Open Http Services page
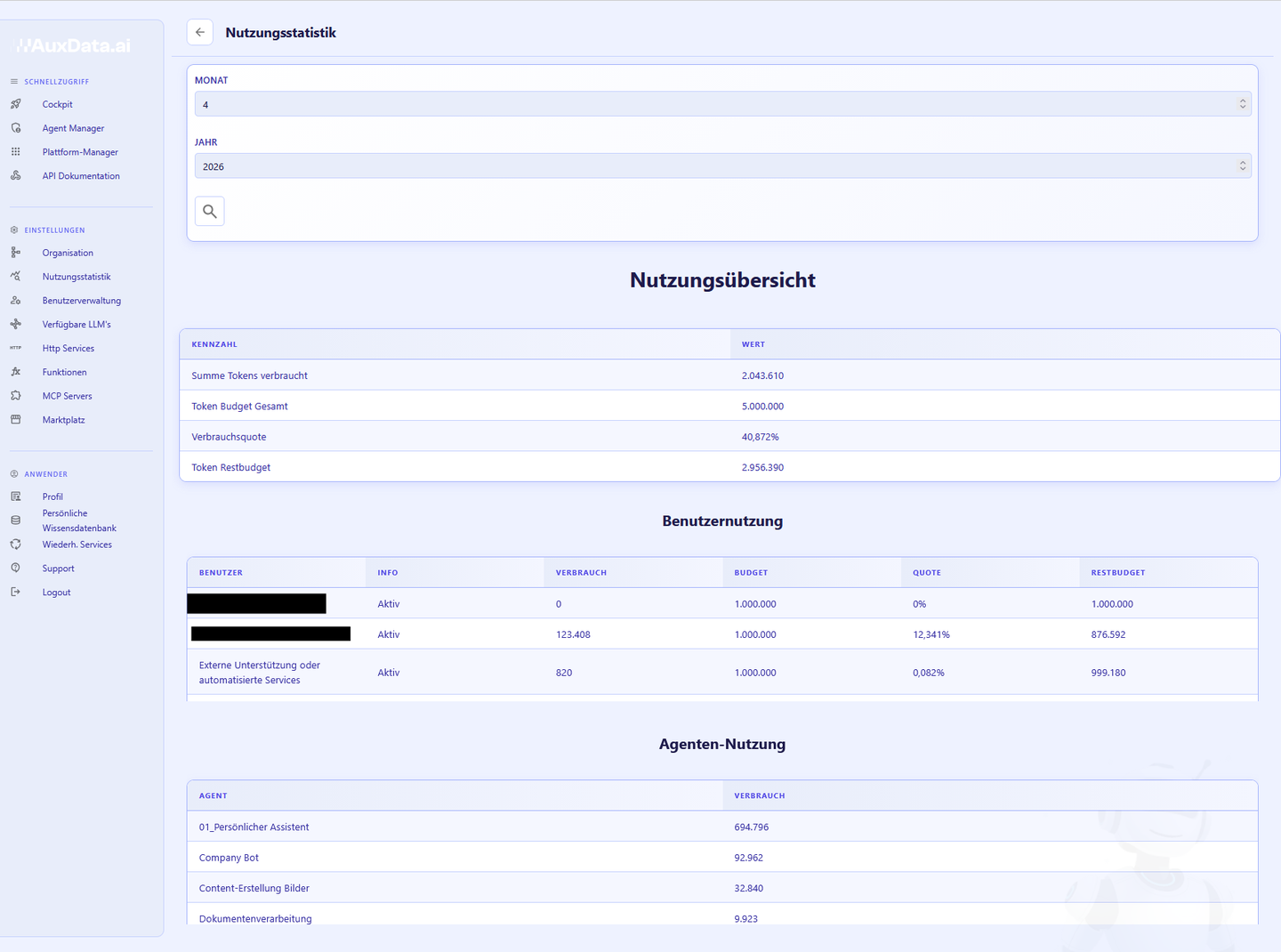This screenshot has width=1281, height=952. 68,349
